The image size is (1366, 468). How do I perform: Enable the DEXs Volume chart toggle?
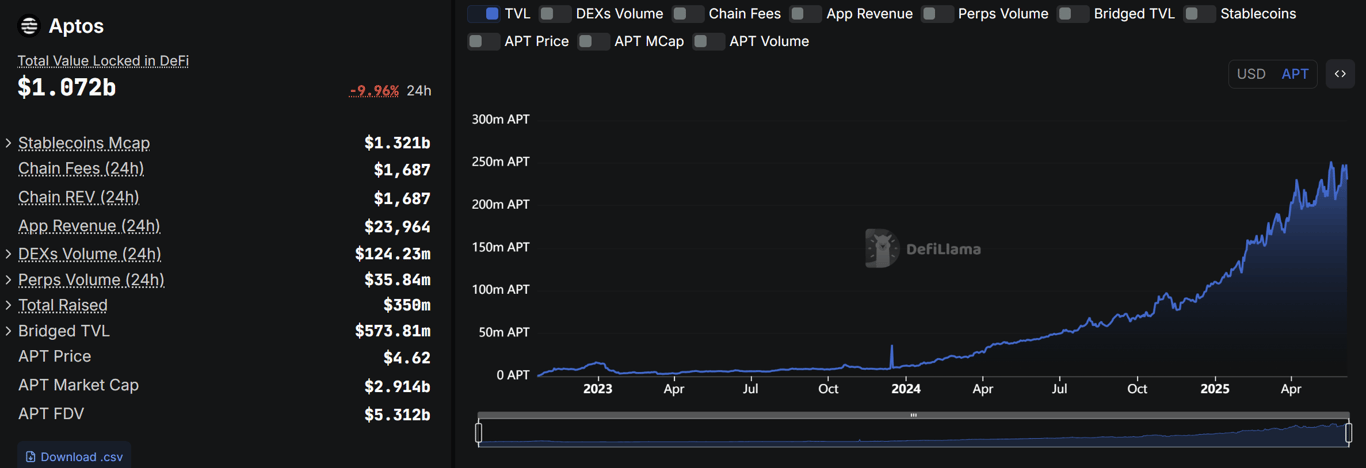click(555, 14)
